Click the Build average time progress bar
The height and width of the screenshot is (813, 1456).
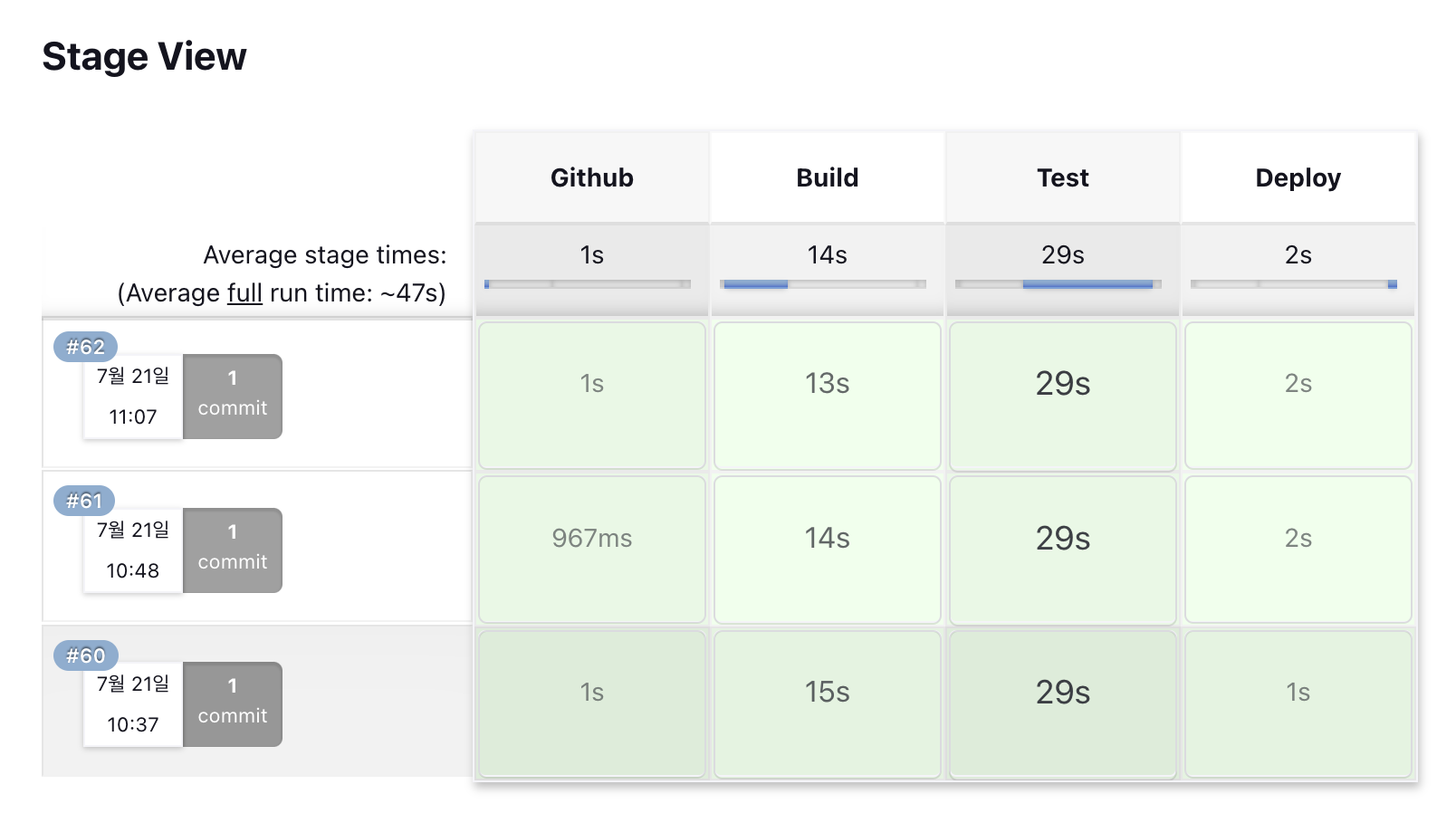(x=823, y=284)
